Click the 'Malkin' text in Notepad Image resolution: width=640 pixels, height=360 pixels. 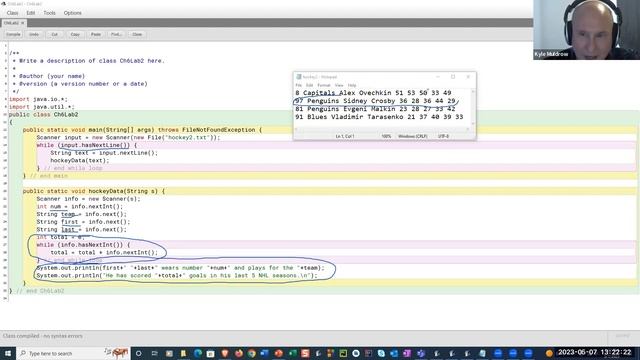(383, 109)
